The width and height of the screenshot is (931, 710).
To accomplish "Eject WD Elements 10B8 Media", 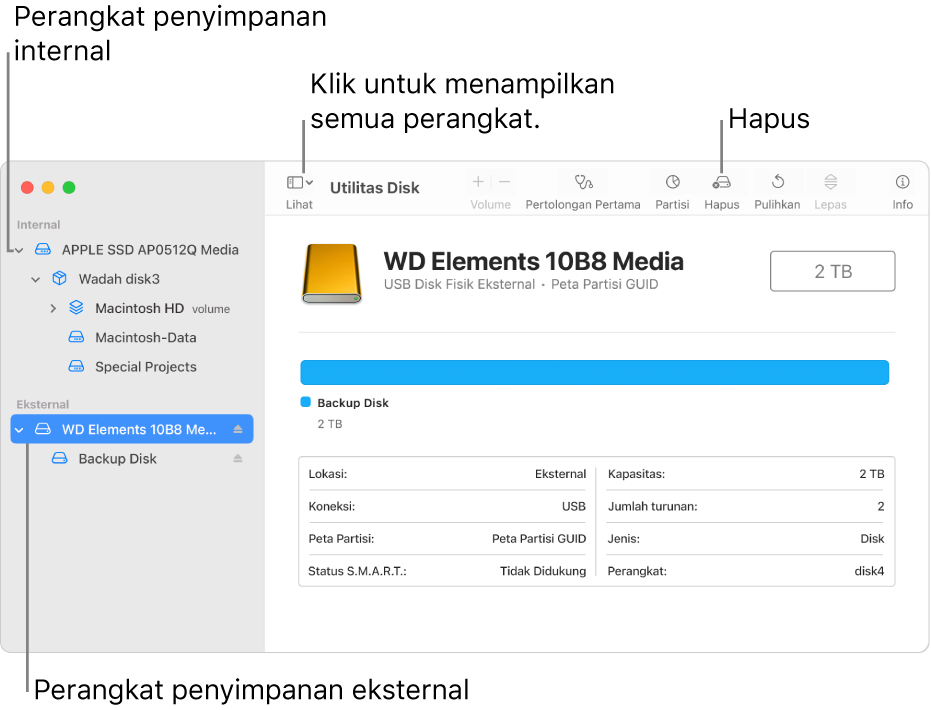I will [x=238, y=429].
